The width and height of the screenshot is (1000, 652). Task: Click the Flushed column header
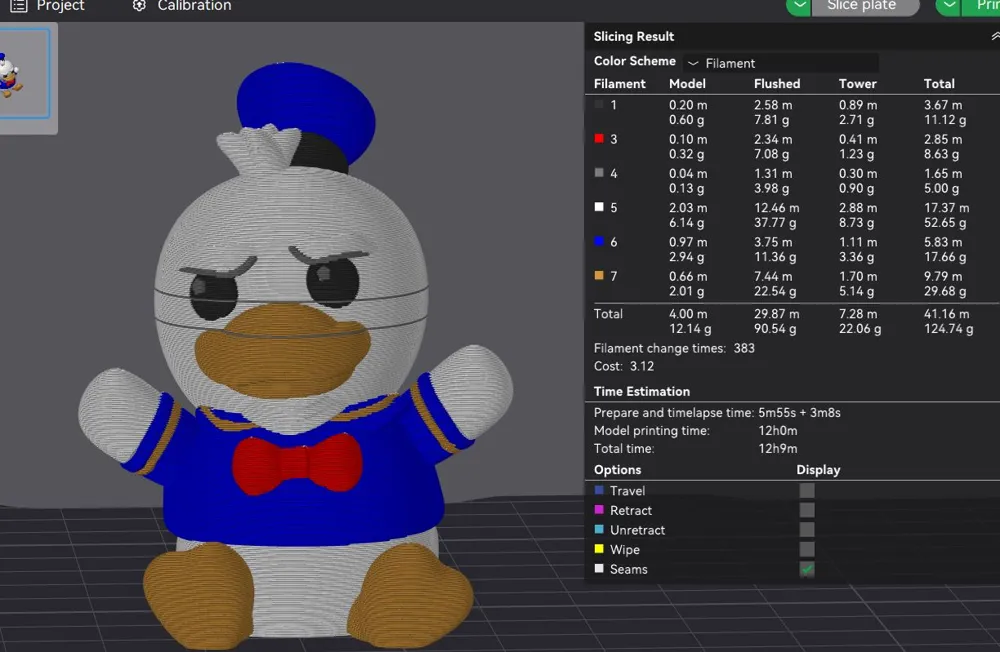777,84
